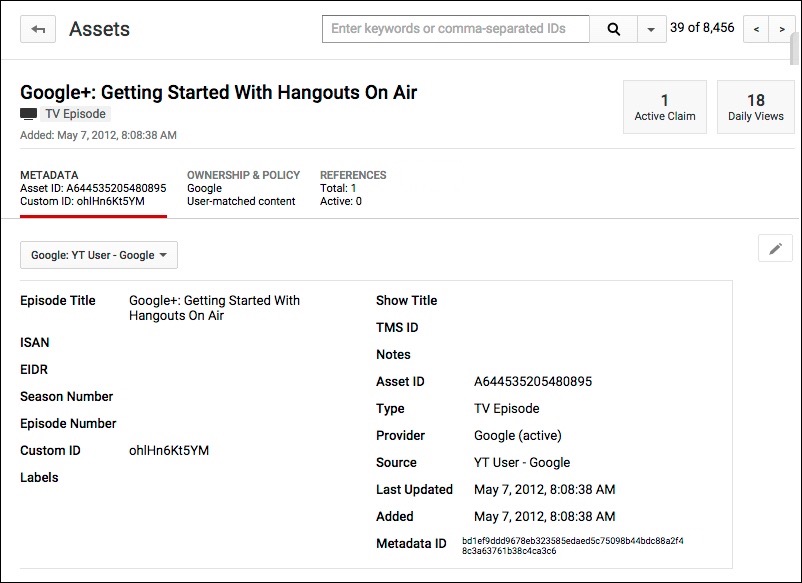Screen dimensions: 802x583
Task: Click the Added: May 7, 2012 line under the heading
Action: 98,136
